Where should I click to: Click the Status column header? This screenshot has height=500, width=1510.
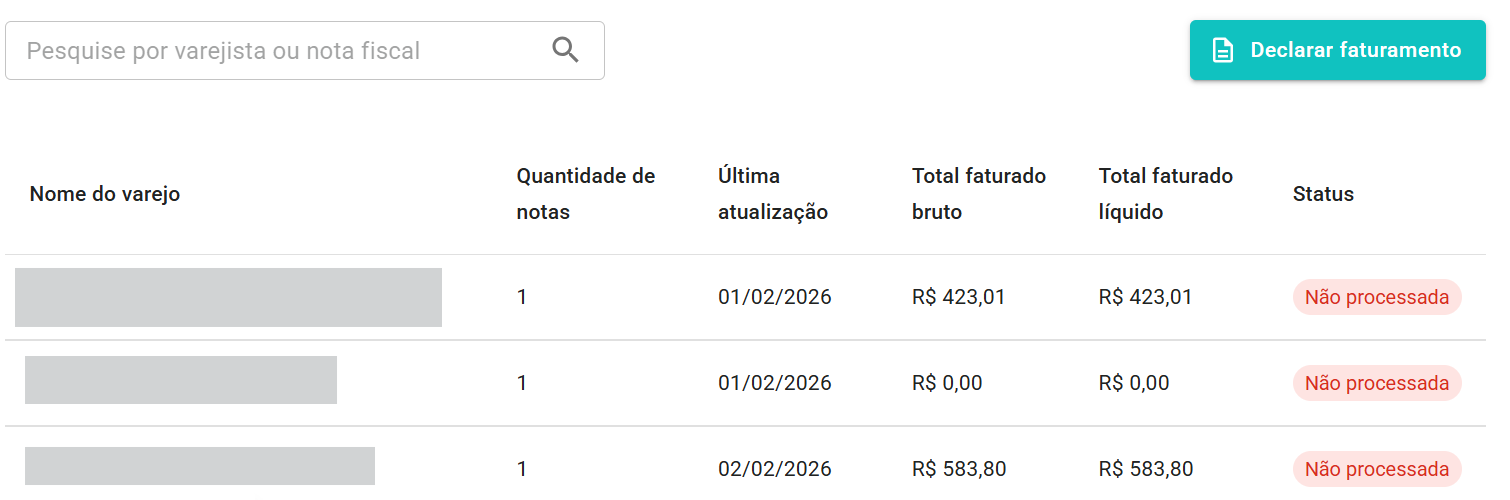pyautogui.click(x=1323, y=194)
